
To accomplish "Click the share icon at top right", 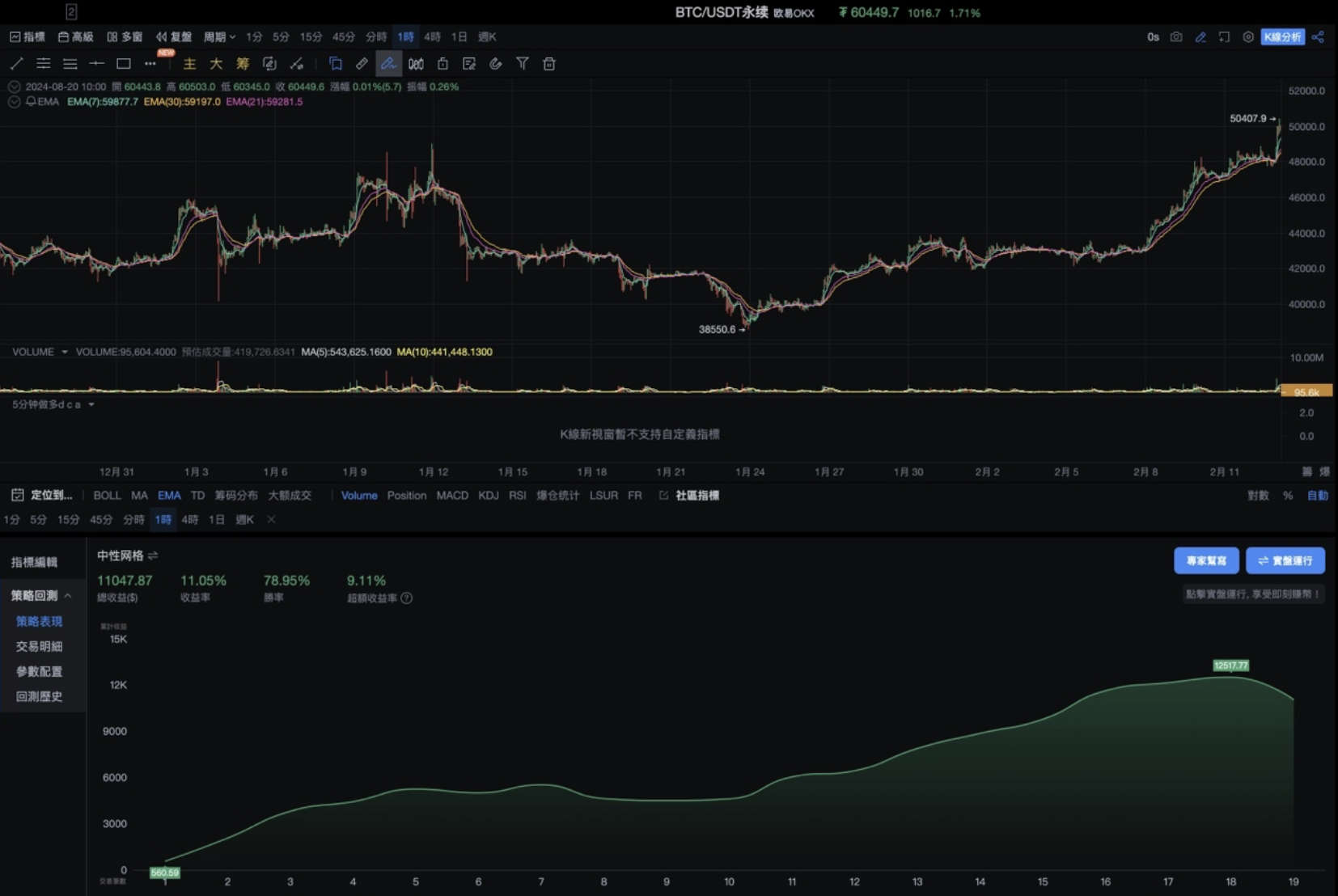I will (x=1319, y=37).
